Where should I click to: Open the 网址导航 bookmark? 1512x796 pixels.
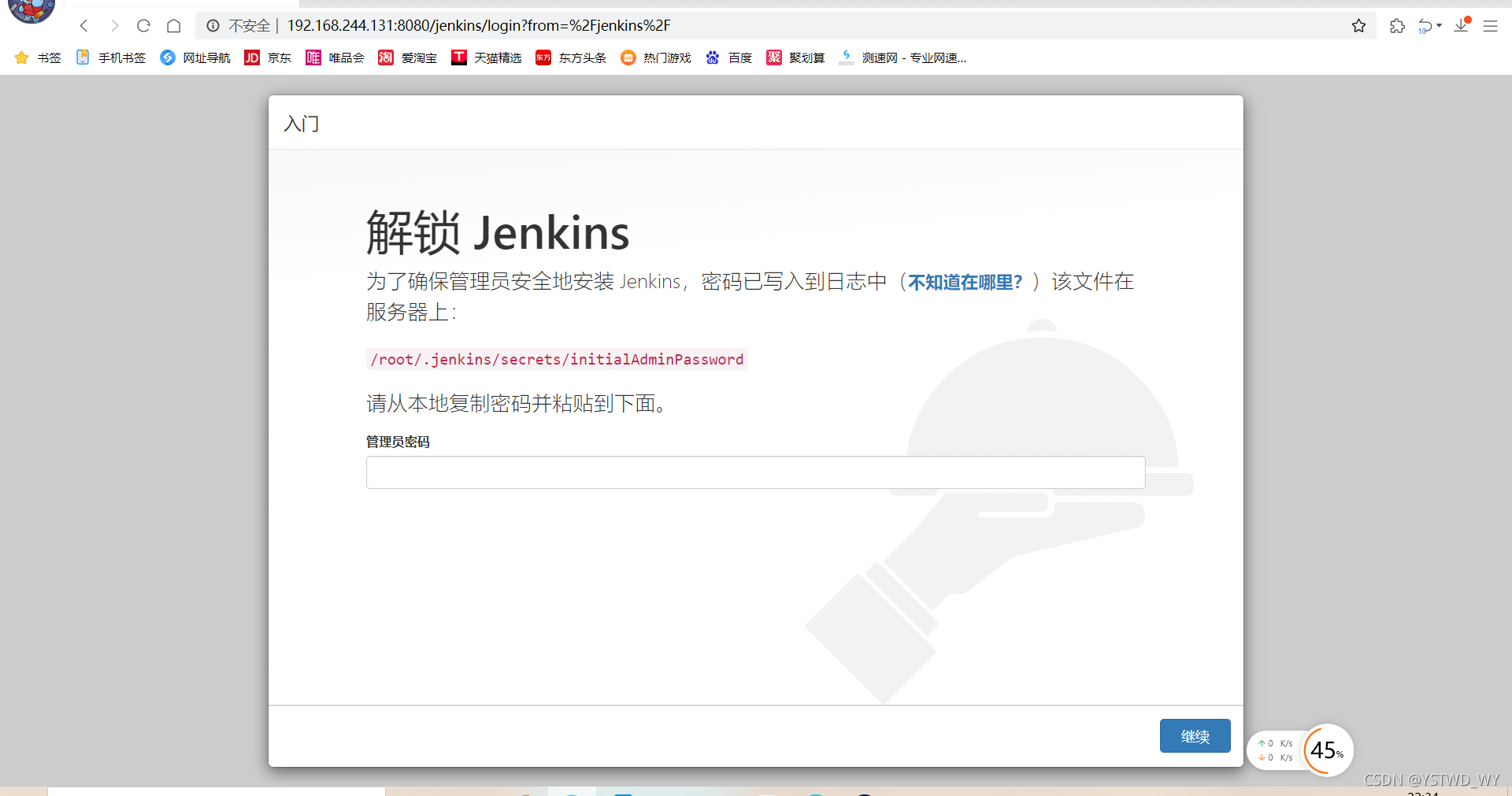[x=195, y=57]
